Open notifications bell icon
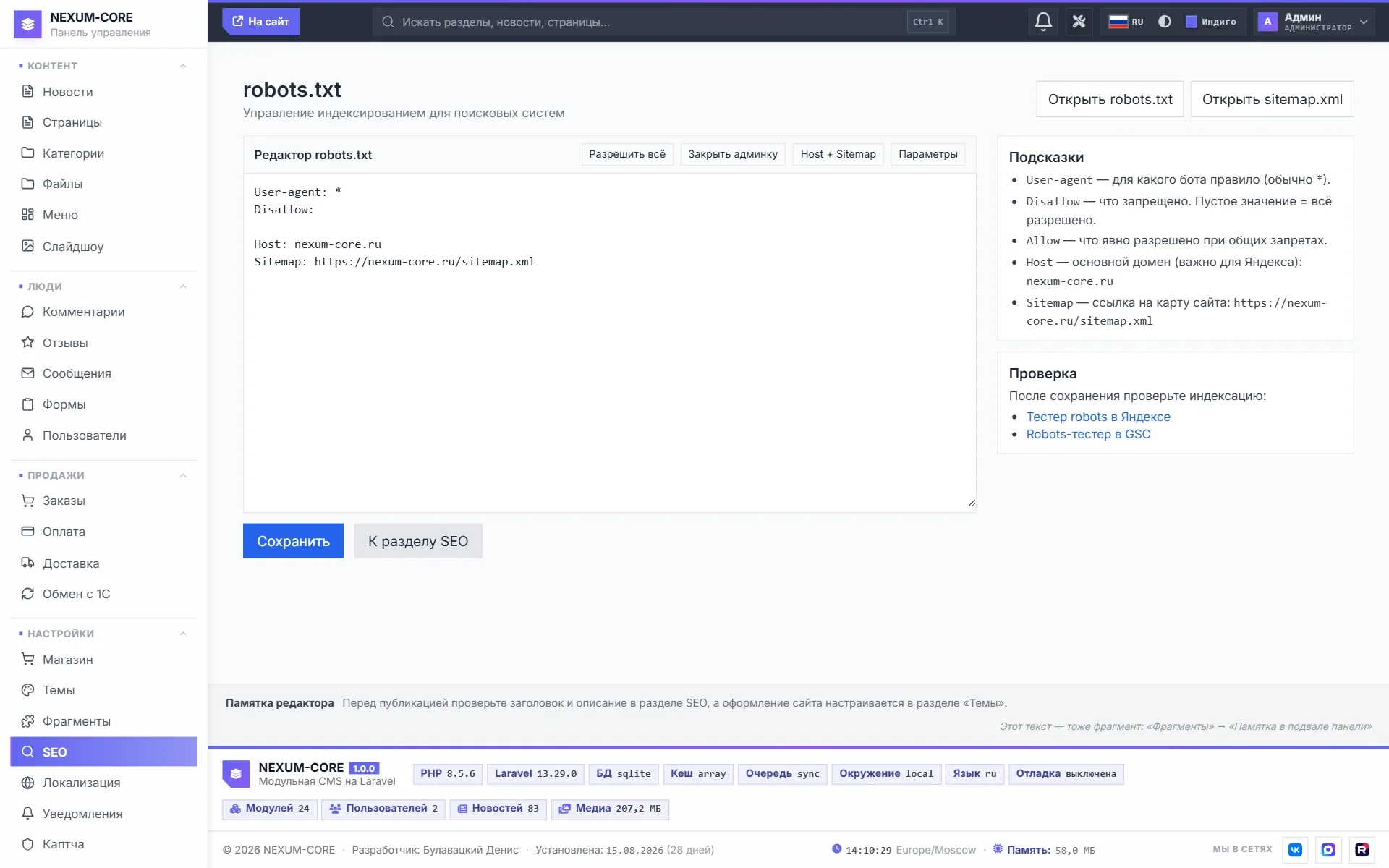The height and width of the screenshot is (868, 1389). point(1042,22)
